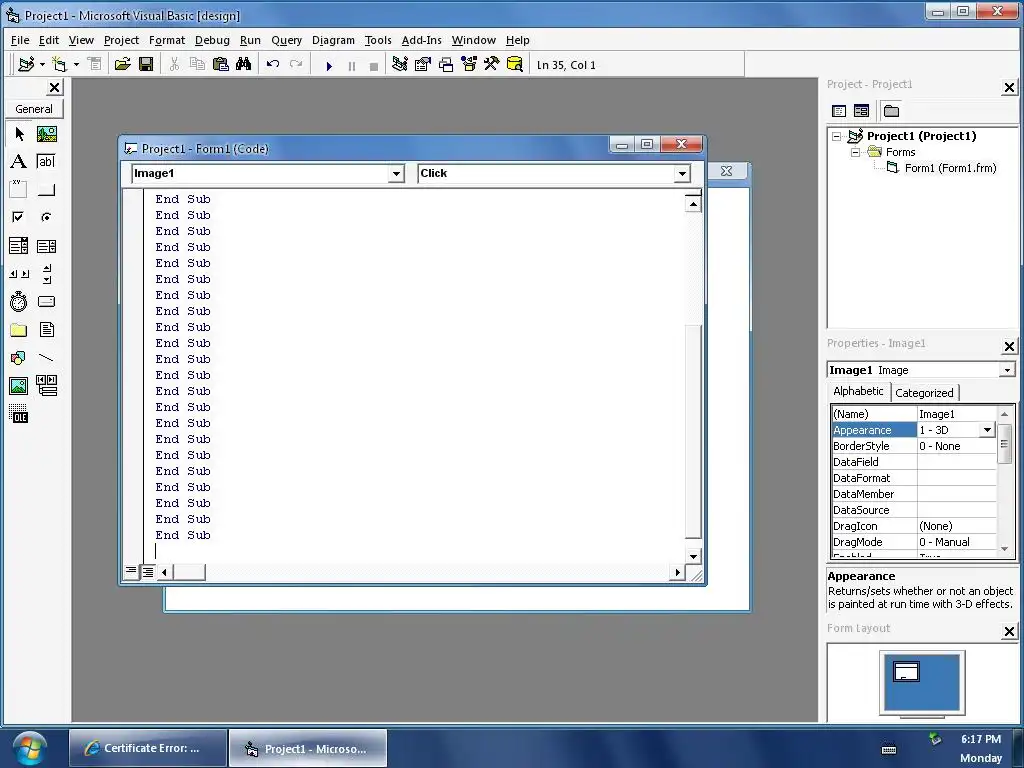Select the Label control (A) in toolbox
The width and height of the screenshot is (1024, 768).
(x=19, y=161)
